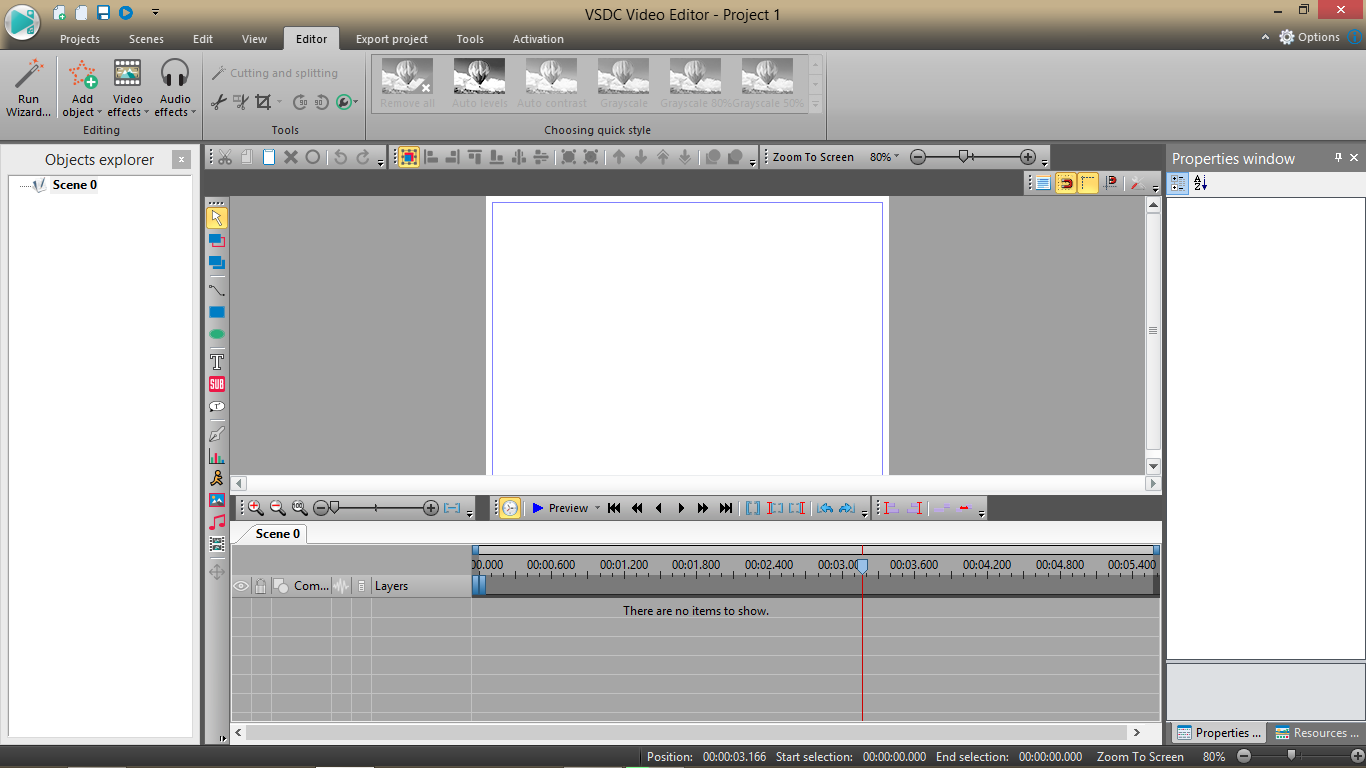Start playback with the Preview button
This screenshot has width=1366, height=768.
pos(556,508)
